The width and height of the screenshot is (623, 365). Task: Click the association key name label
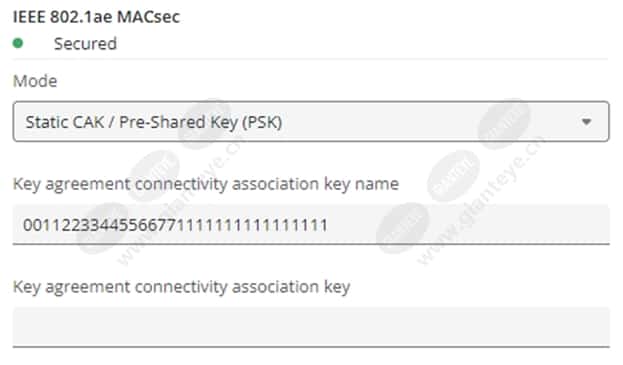(206, 184)
